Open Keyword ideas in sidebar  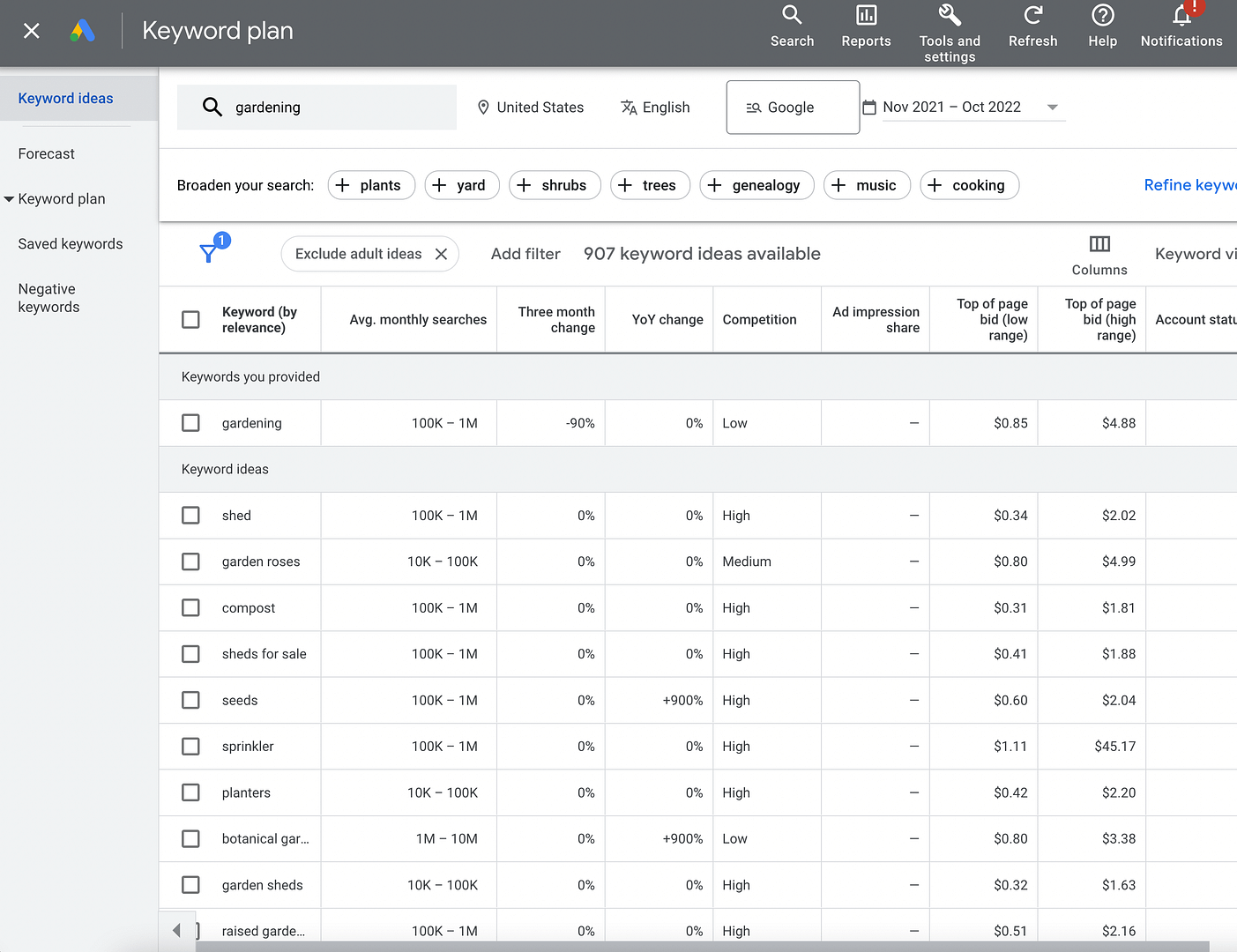pos(66,99)
